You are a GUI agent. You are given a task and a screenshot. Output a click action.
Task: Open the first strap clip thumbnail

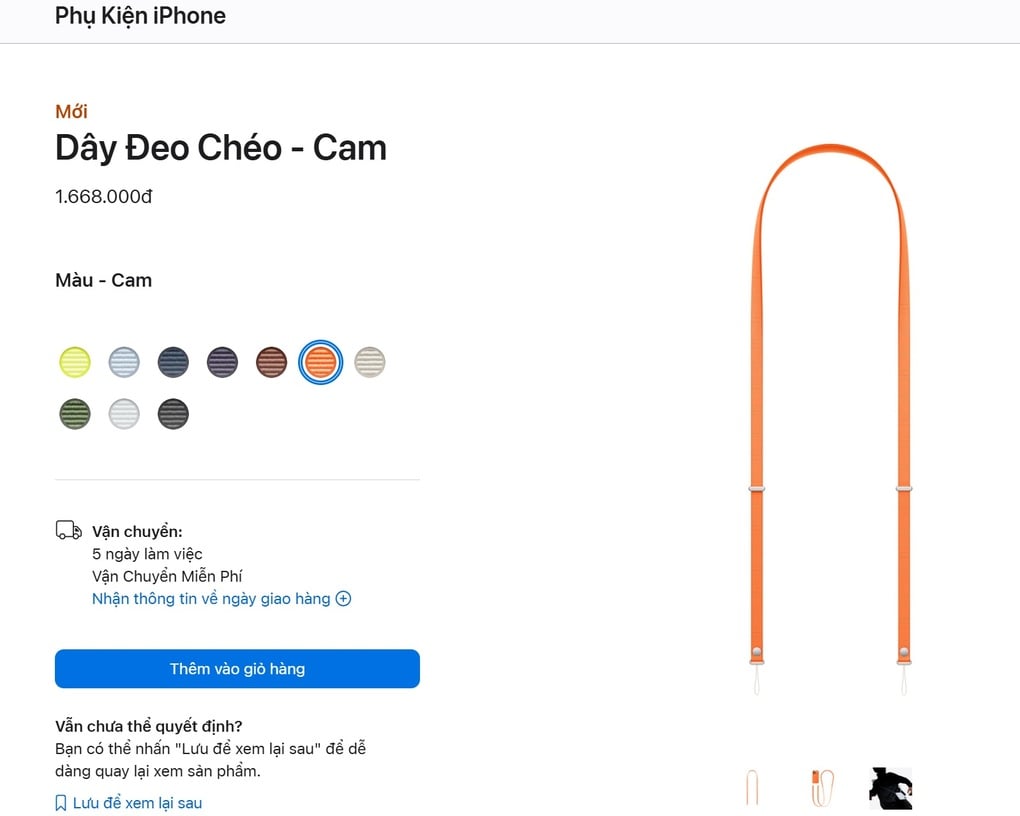(755, 787)
